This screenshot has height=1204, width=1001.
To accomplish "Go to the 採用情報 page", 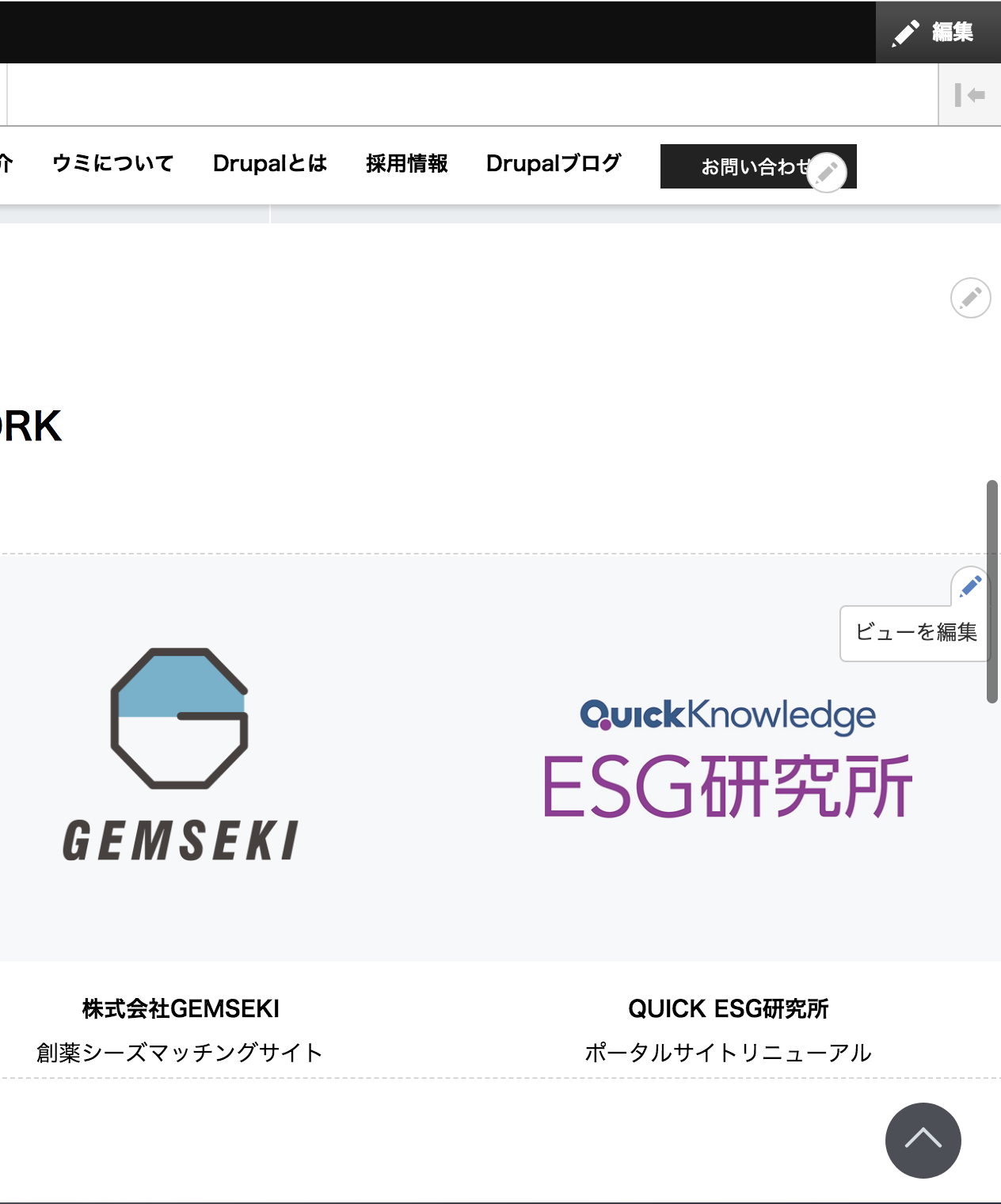I will pos(406,164).
